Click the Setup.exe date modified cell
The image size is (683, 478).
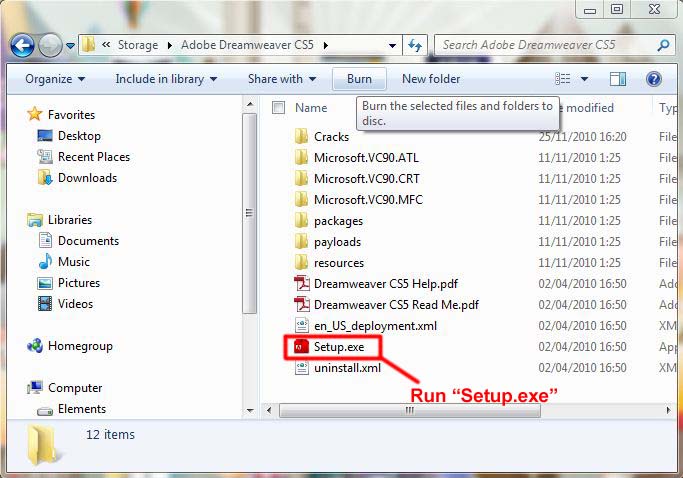coord(582,347)
